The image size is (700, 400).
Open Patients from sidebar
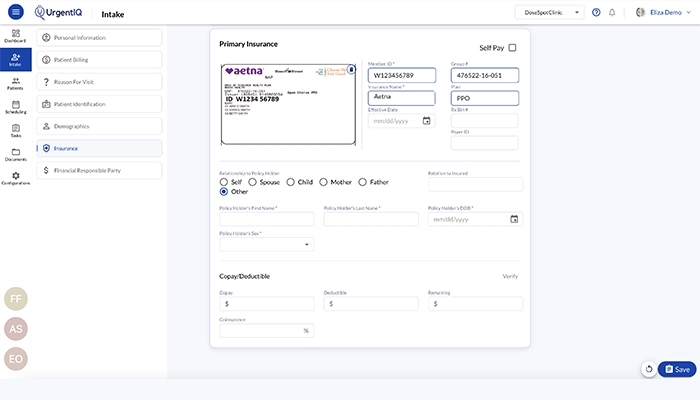(x=16, y=83)
